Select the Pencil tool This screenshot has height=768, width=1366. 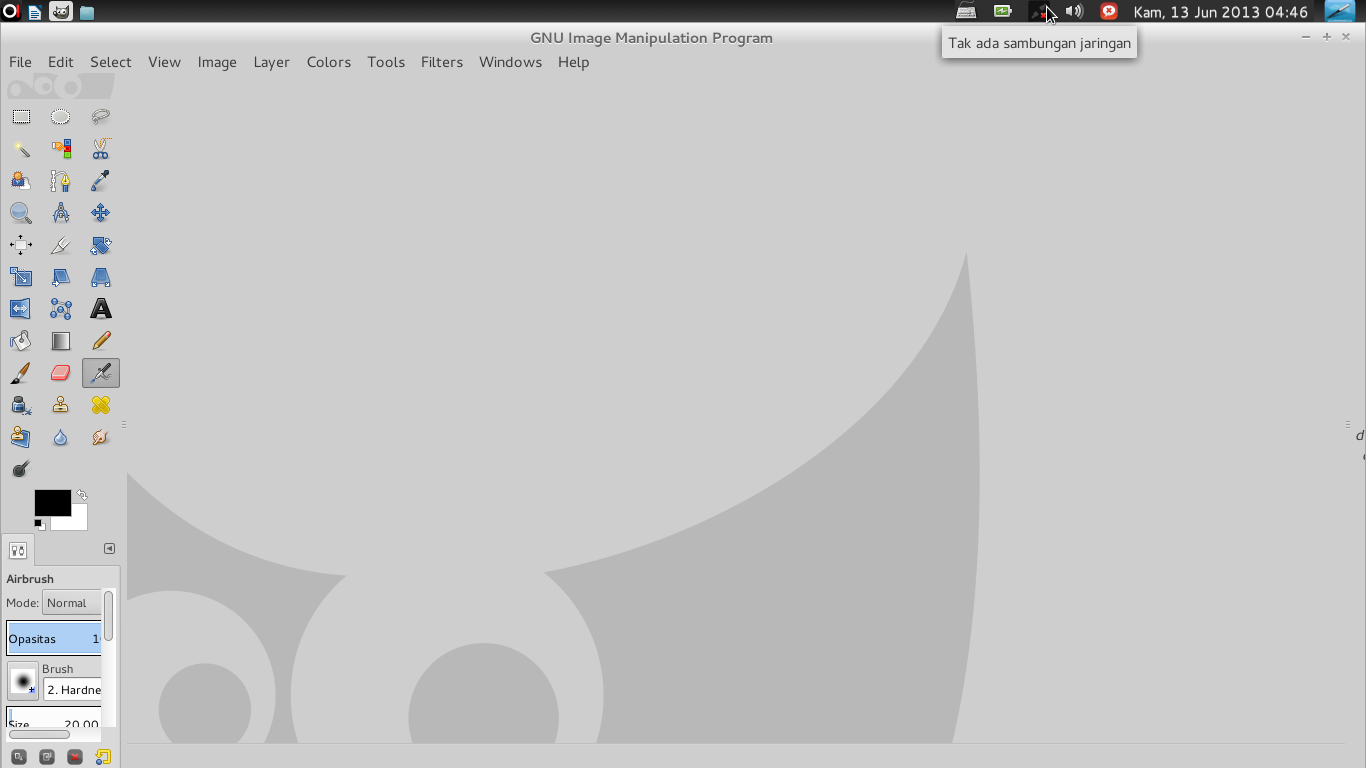(101, 341)
